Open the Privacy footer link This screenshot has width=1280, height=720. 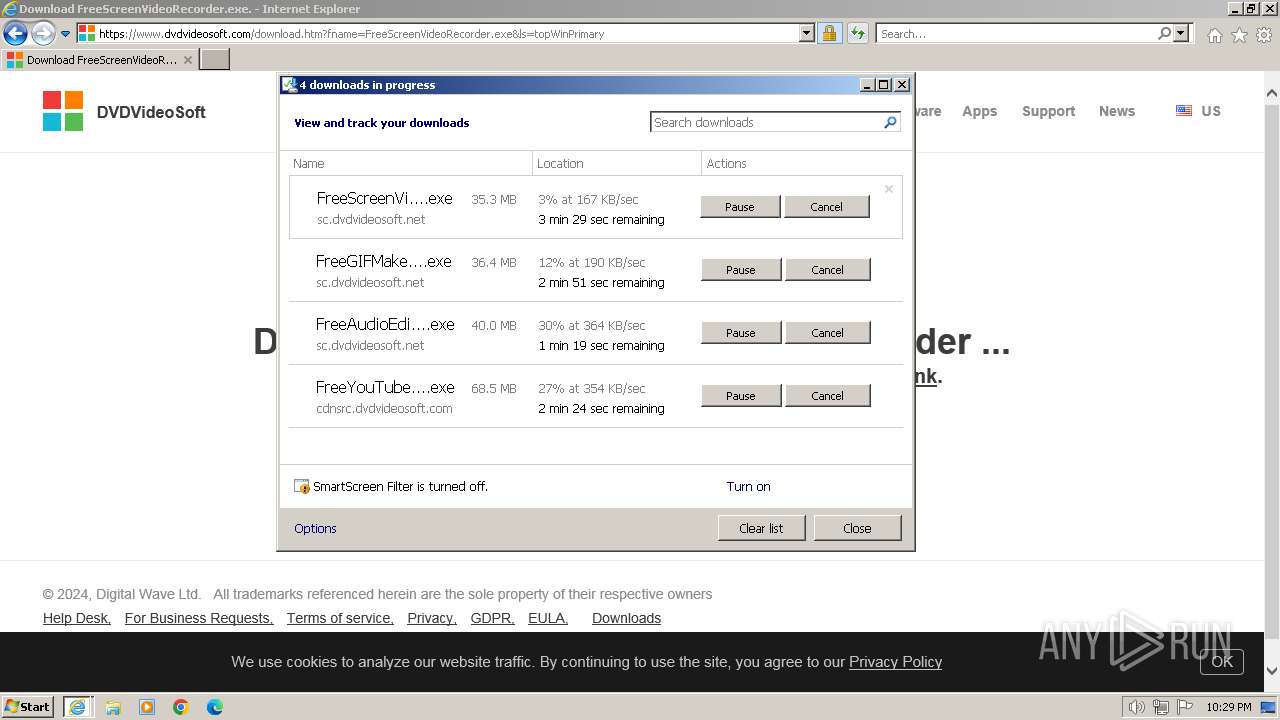click(x=432, y=618)
